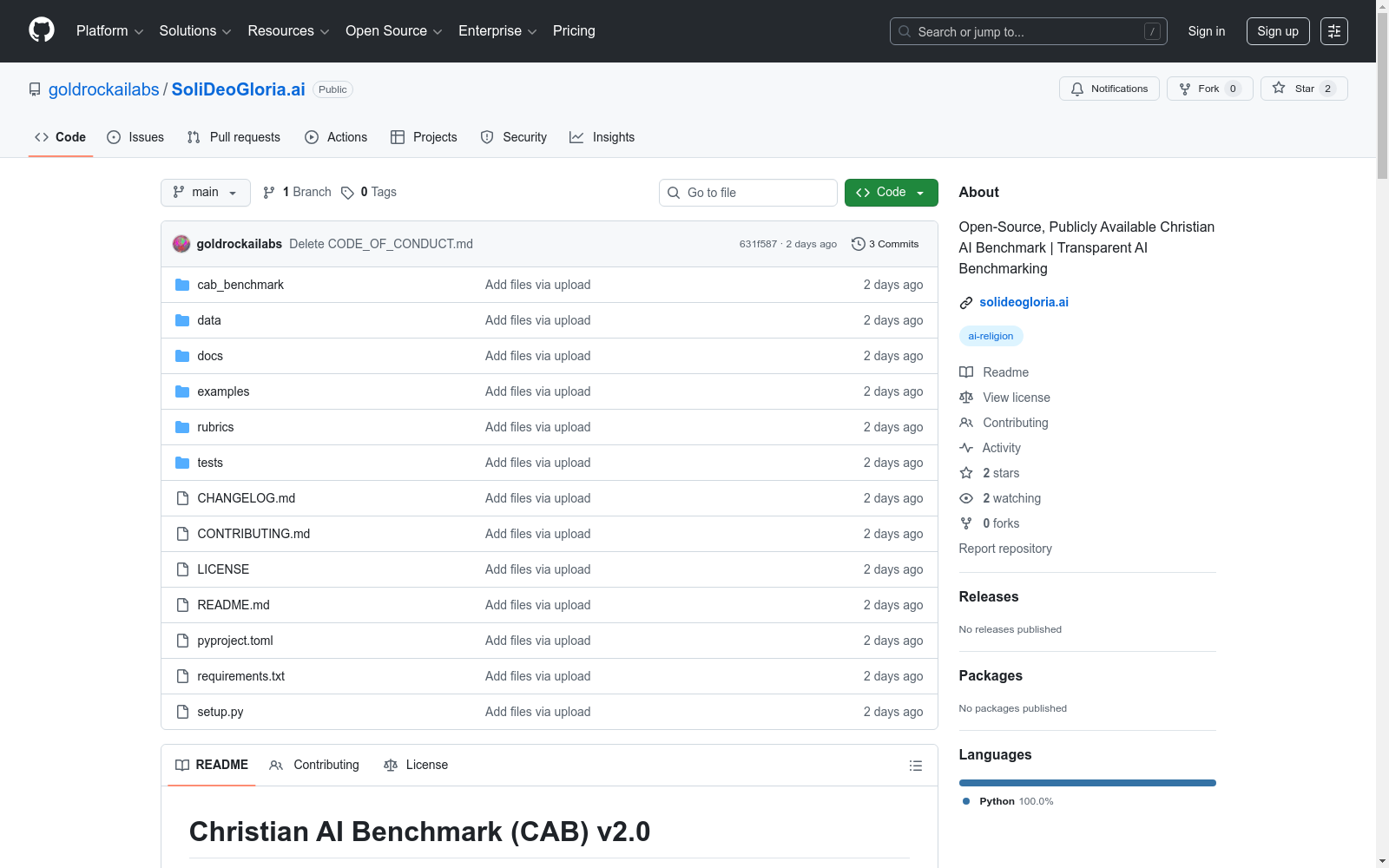Screen dimensions: 1389x868
Task: Select the README tab in file viewer
Action: 212,765
